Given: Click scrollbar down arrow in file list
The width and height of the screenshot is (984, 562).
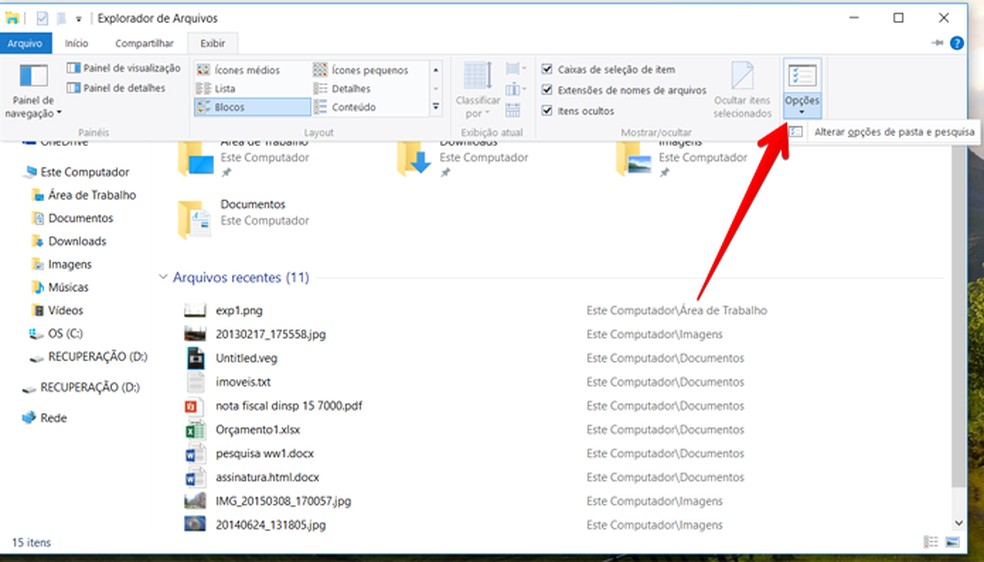Looking at the screenshot, I should point(958,522).
